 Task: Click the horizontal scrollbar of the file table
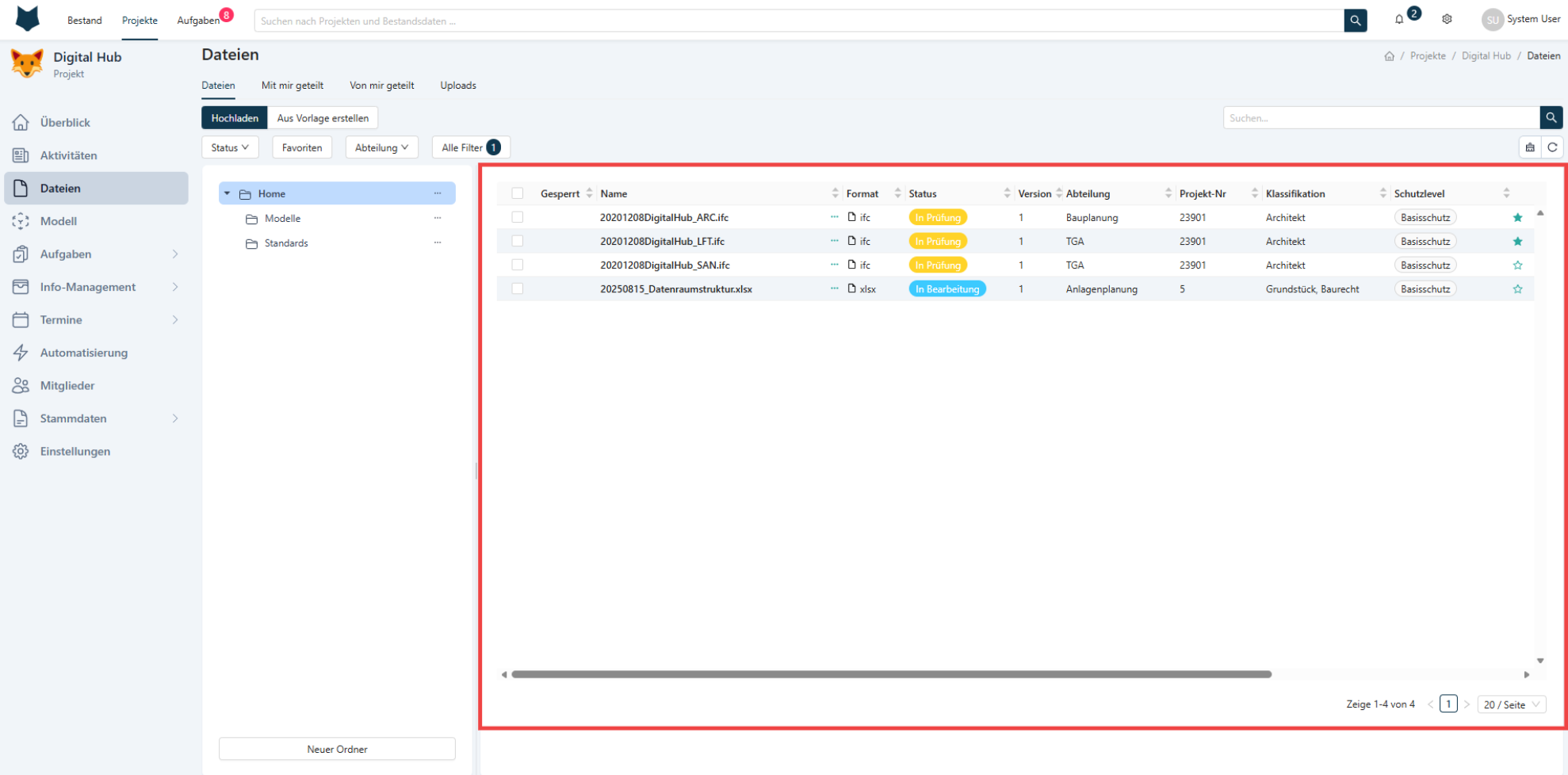[891, 674]
